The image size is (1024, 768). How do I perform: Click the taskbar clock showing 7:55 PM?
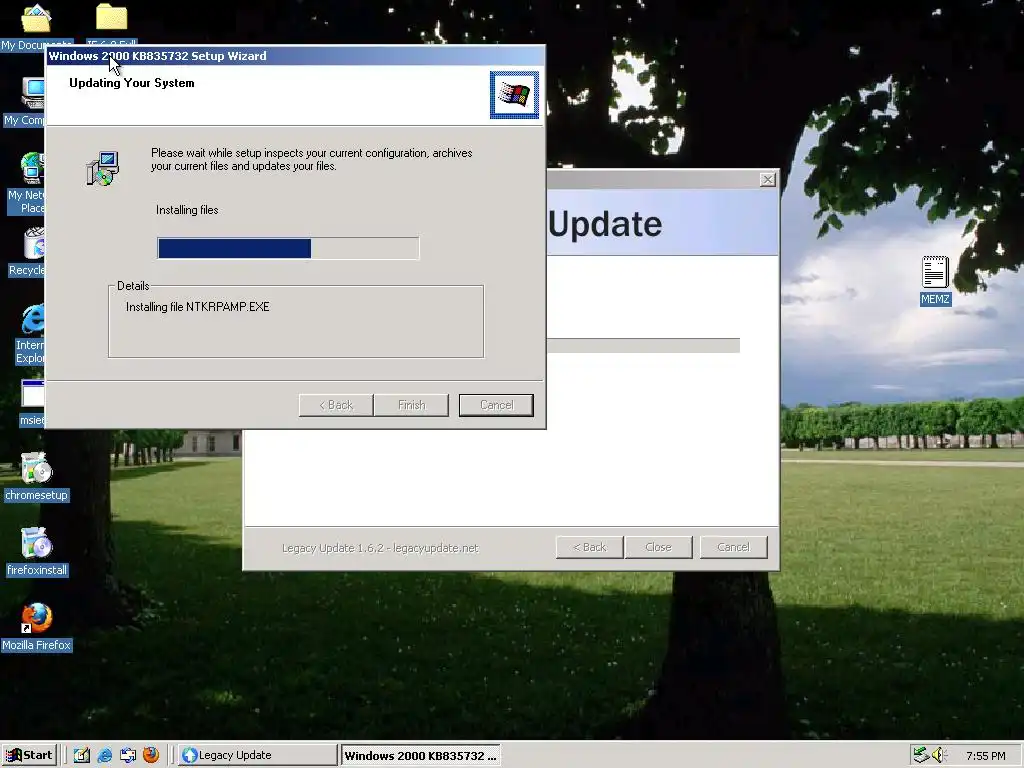(x=985, y=756)
